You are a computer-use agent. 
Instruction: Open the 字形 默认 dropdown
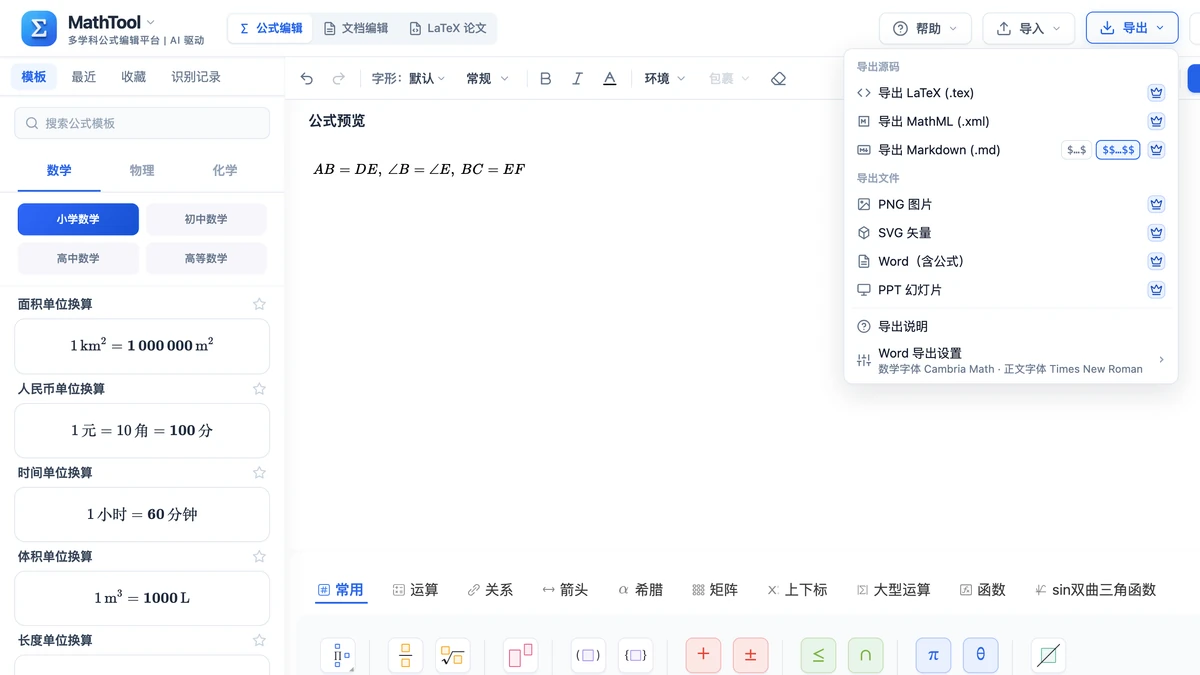(408, 79)
